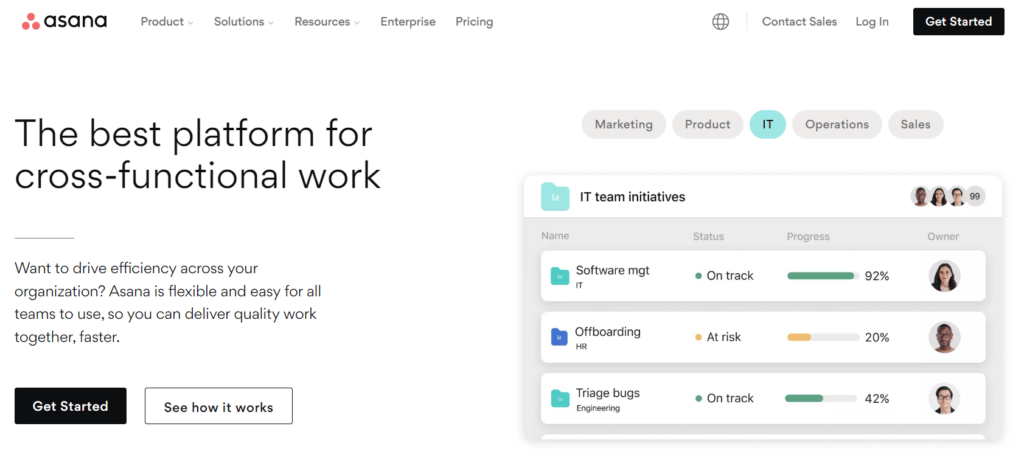The width and height of the screenshot is (1024, 471).
Task: Select the Sales tab pill
Action: tap(916, 124)
